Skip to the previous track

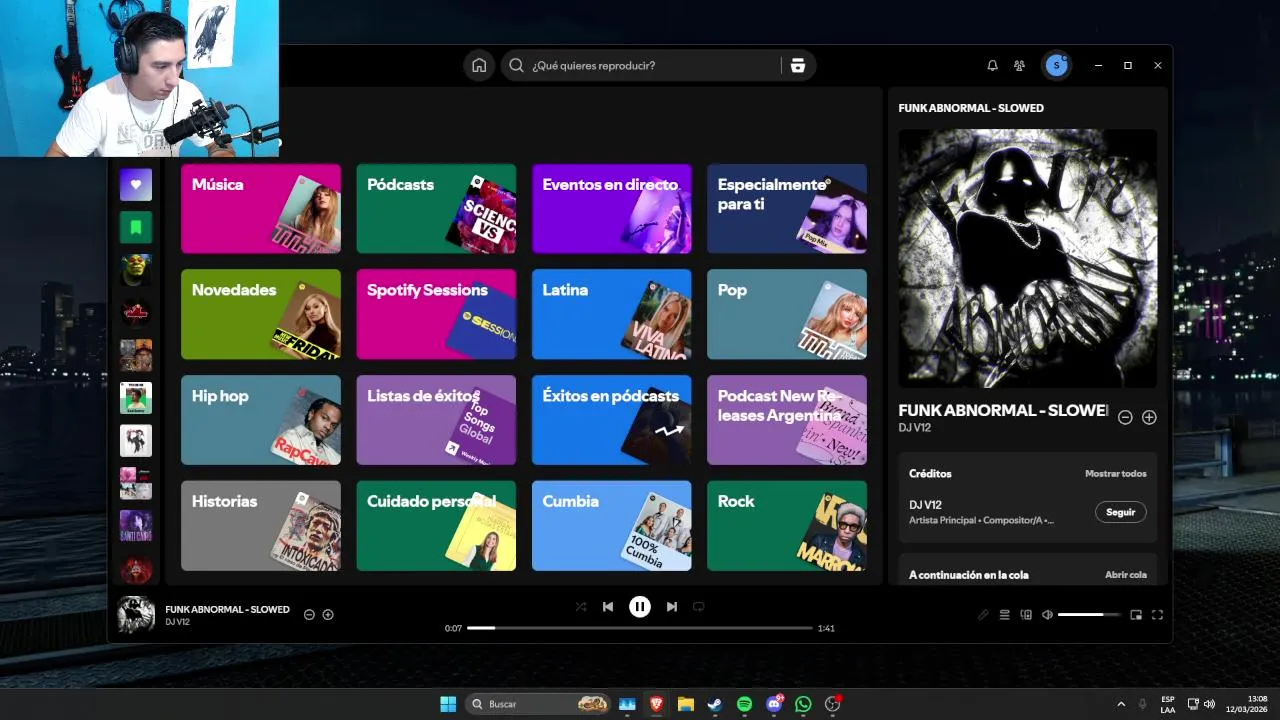608,606
